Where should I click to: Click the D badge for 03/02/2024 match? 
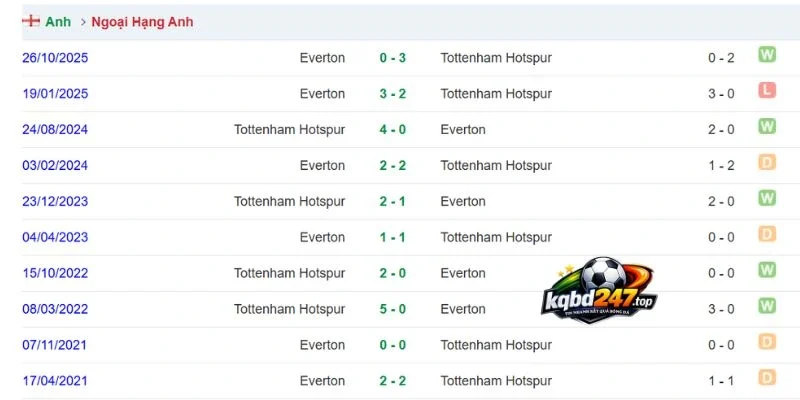(767, 162)
